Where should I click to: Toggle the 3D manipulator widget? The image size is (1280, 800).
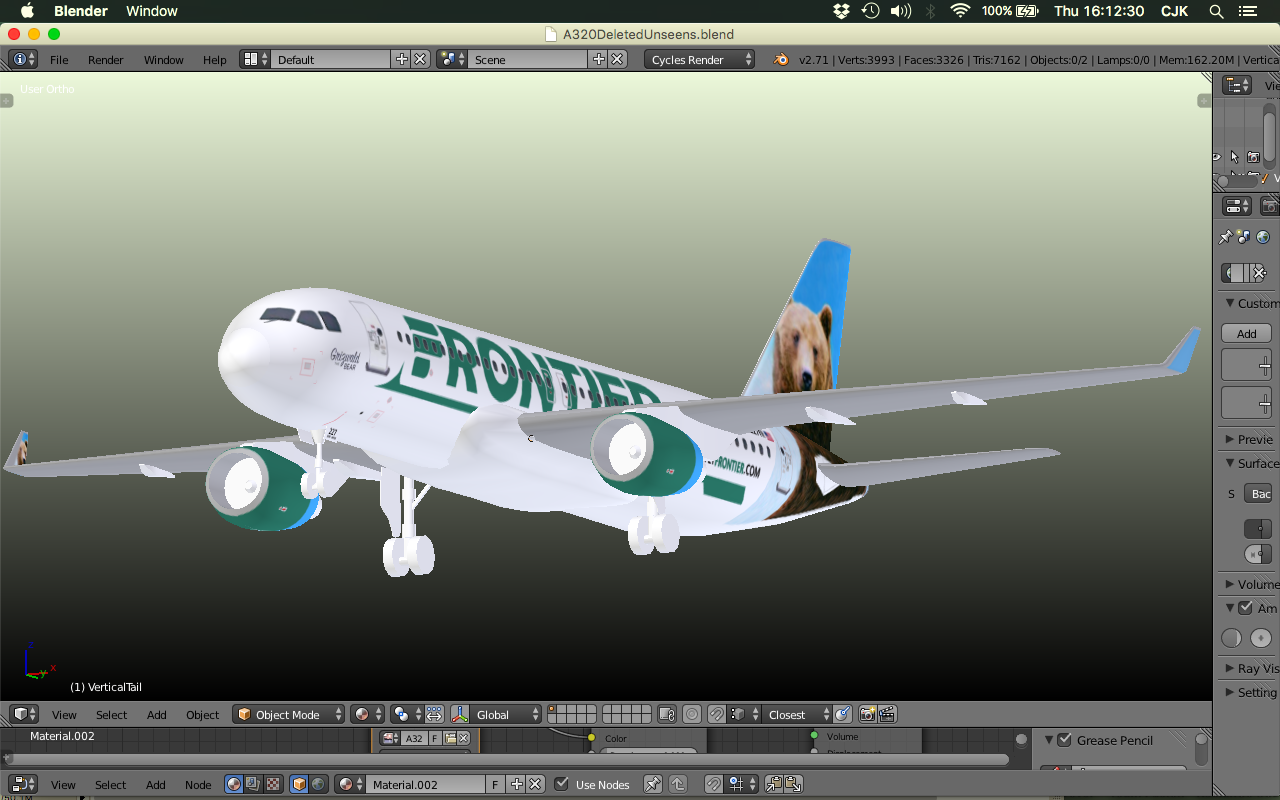pyautogui.click(x=460, y=714)
